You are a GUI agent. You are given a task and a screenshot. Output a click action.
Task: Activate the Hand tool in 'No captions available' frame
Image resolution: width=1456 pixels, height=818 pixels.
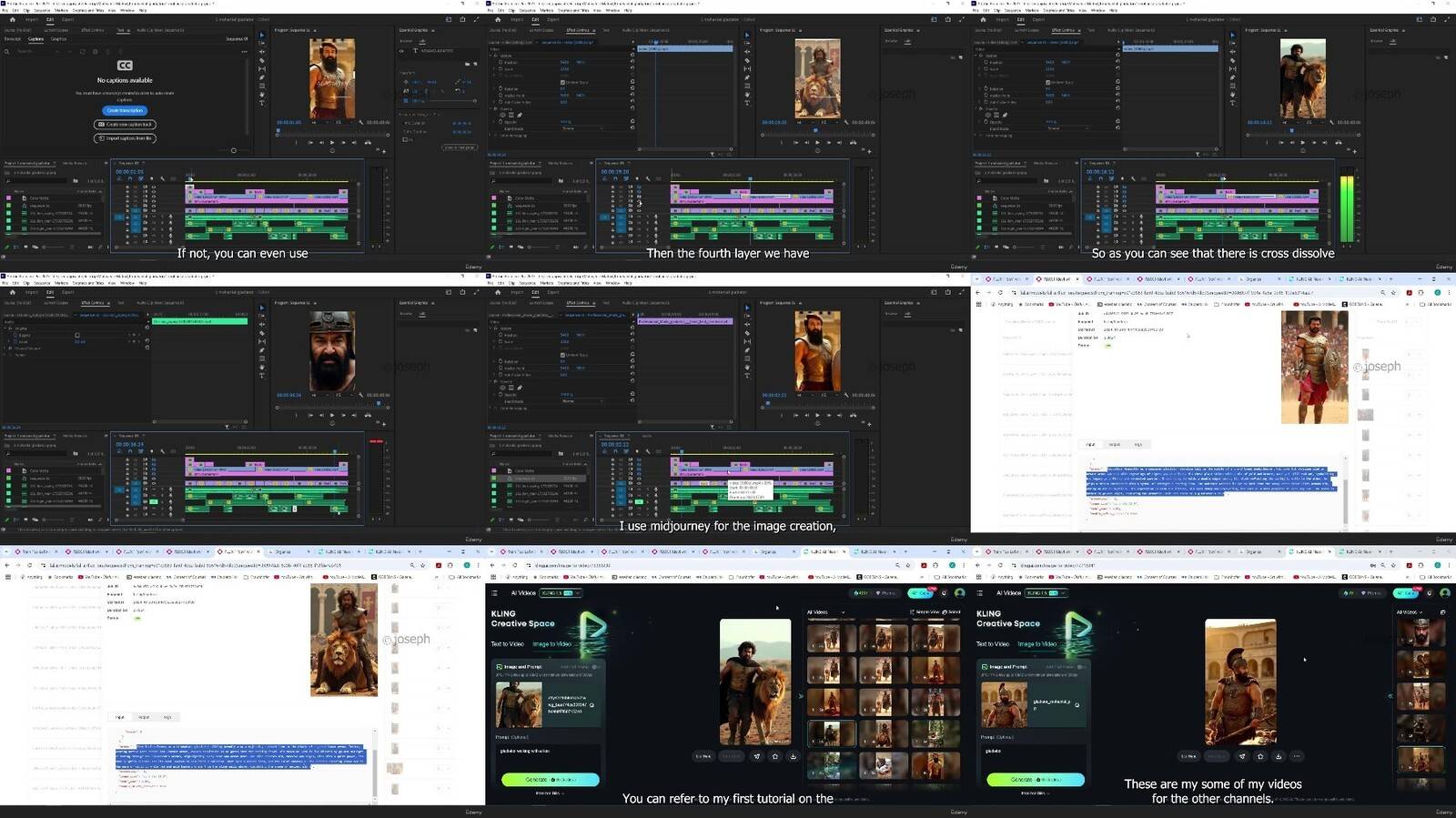tap(262, 95)
